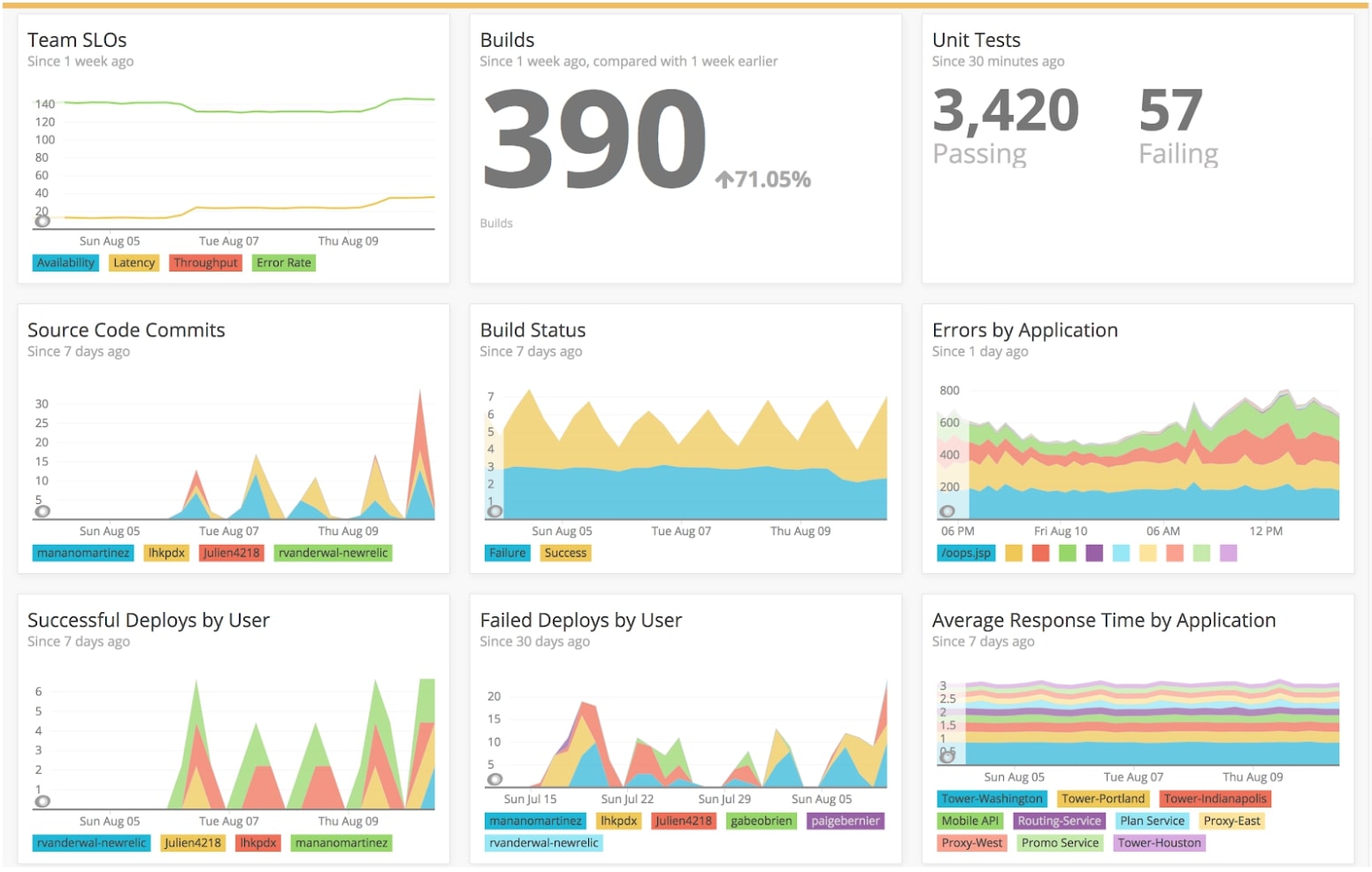Viewport: 1372px width, 872px height.
Task: Open the Unit Tests widget title
Action: pyautogui.click(x=976, y=40)
